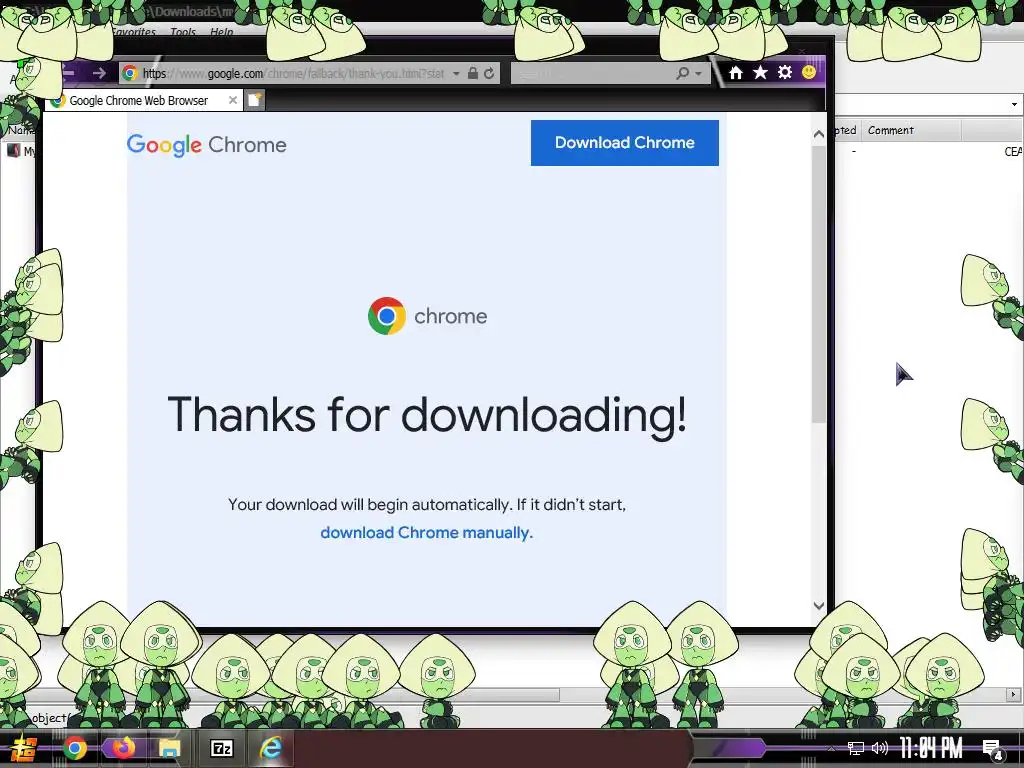Open the search provider dropdown arrow
This screenshot has height=768, width=1024.
[698, 73]
